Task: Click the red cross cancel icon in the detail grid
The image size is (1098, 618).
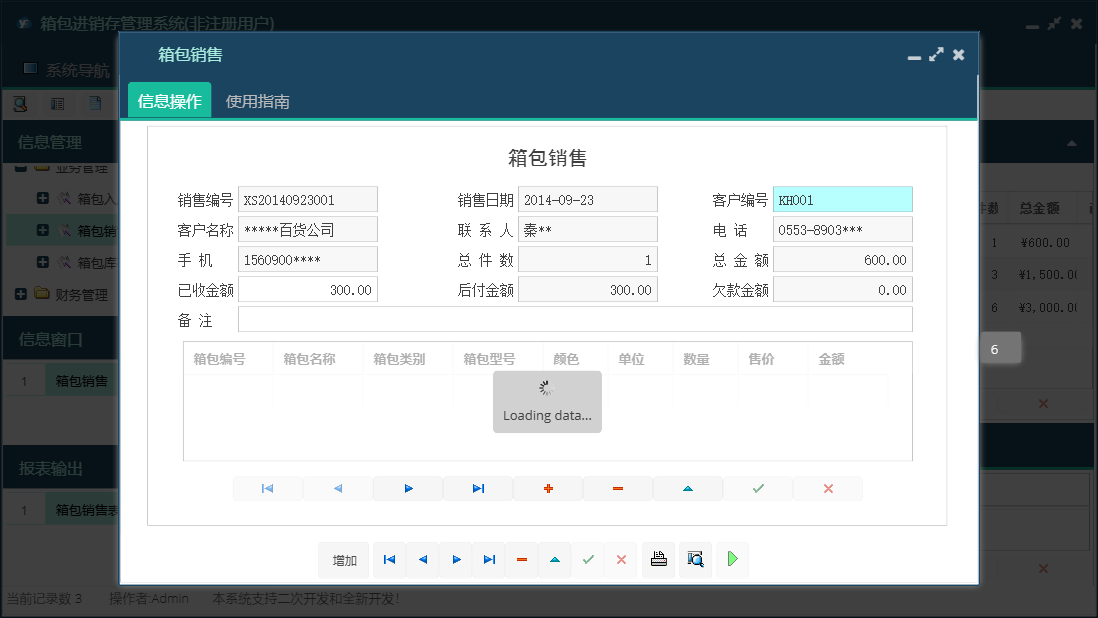Action: click(828, 488)
